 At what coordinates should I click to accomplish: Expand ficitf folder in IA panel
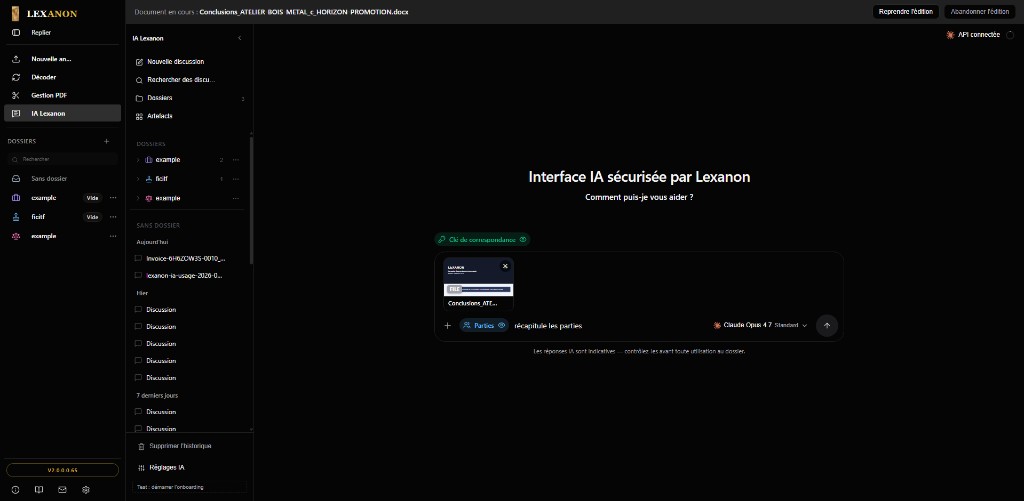(138, 179)
